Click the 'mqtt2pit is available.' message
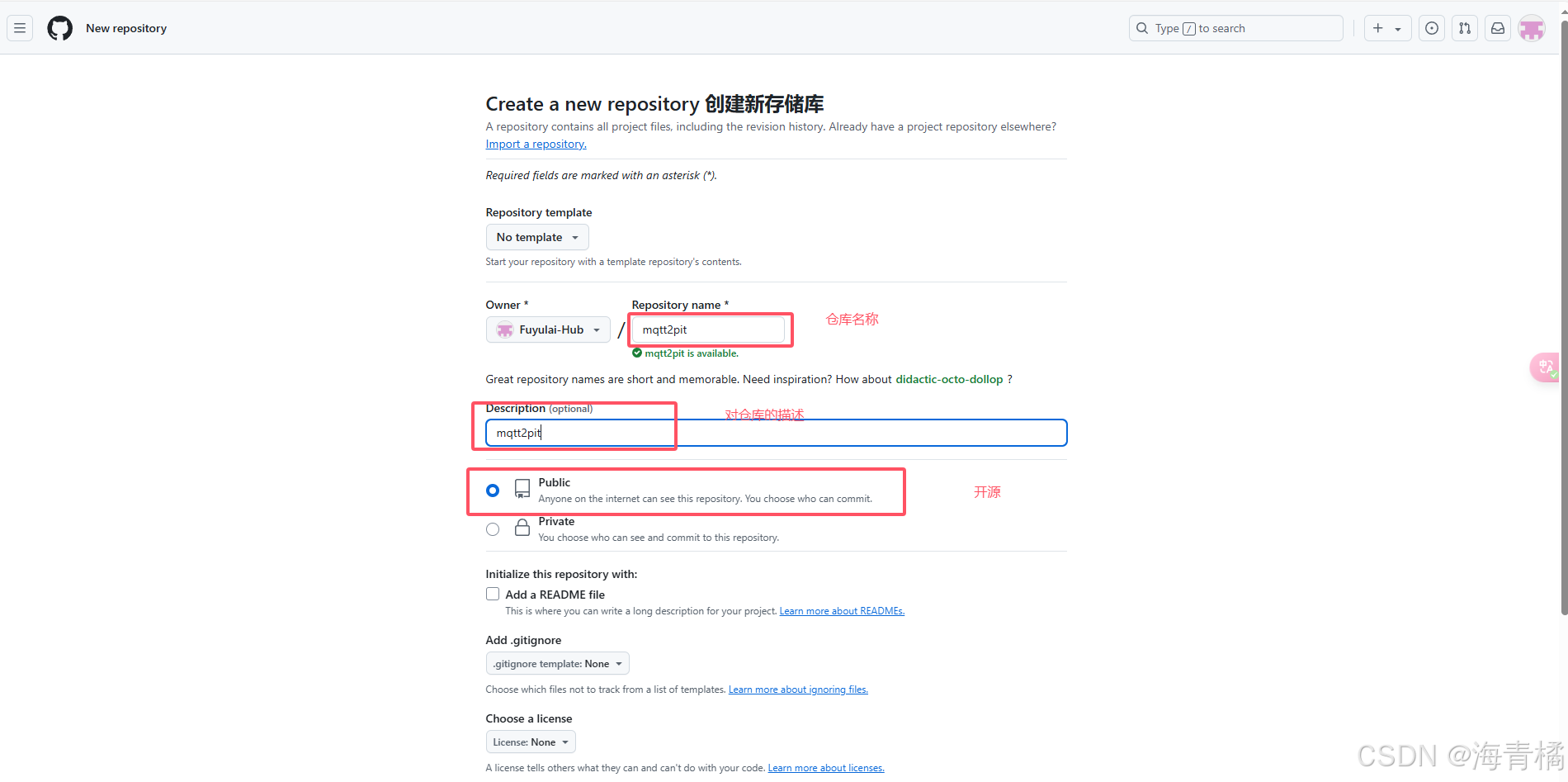Viewport: 1568px width, 782px height. pyautogui.click(x=692, y=353)
